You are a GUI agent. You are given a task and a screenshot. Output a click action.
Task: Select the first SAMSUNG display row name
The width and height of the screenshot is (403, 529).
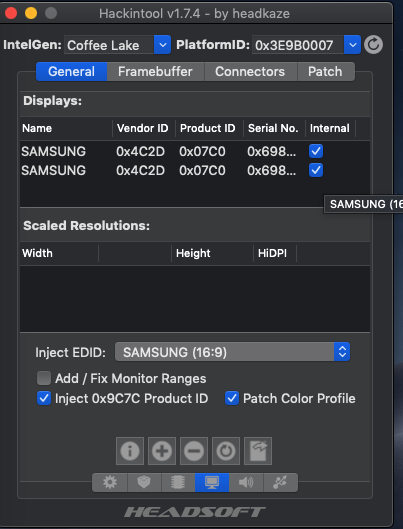pos(54,151)
